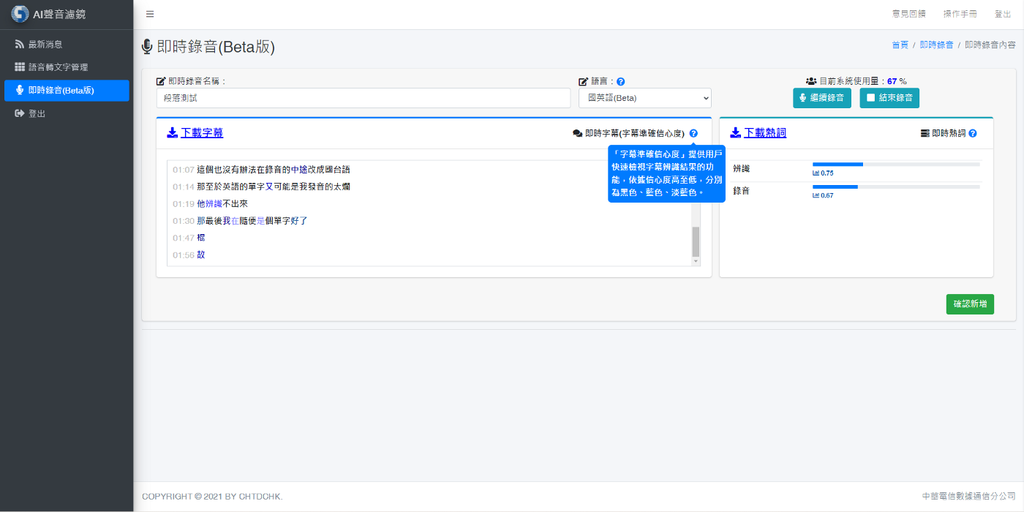Click the RSS icon beside 最新消息
Viewport: 1024px width, 512px height.
[x=20, y=44]
